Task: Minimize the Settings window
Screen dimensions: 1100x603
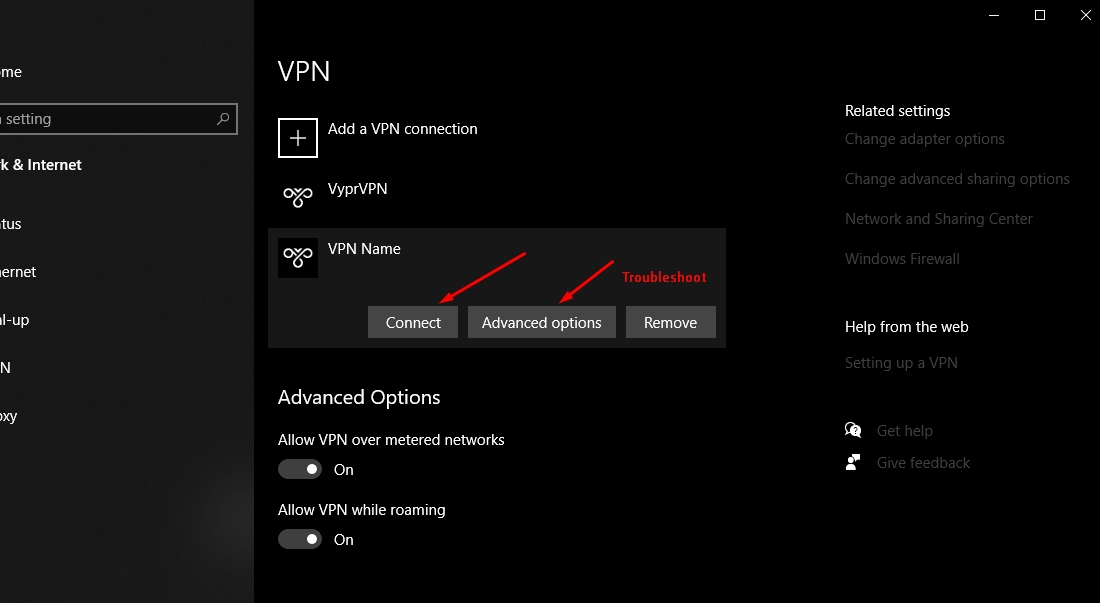Action: (993, 15)
